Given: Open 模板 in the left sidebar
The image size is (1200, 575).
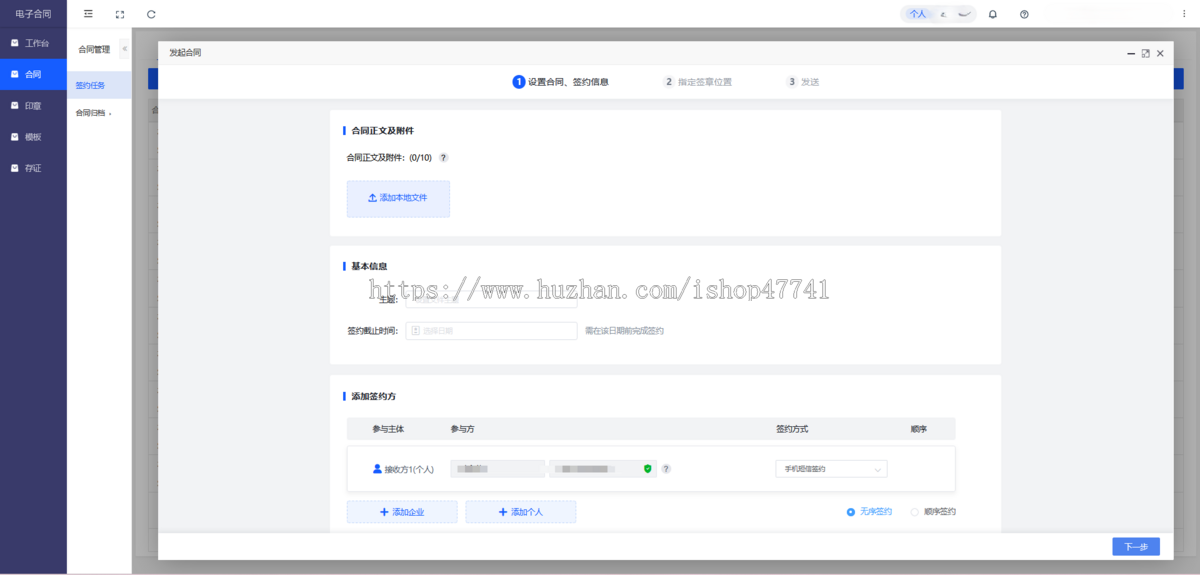Looking at the screenshot, I should click(x=33, y=137).
